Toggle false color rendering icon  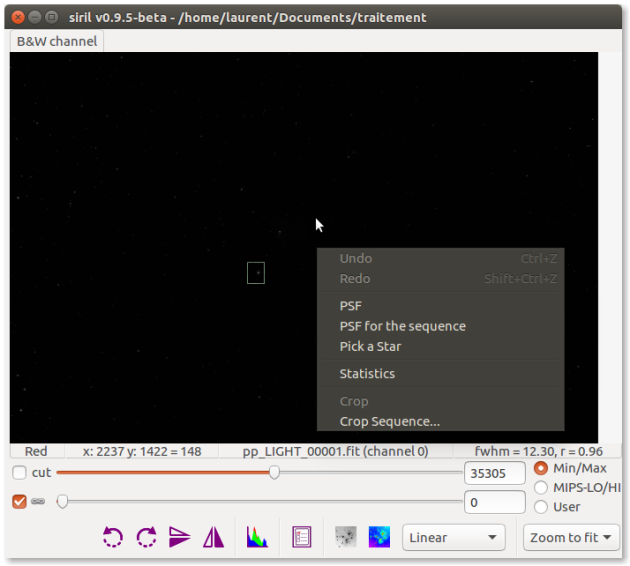click(x=379, y=537)
